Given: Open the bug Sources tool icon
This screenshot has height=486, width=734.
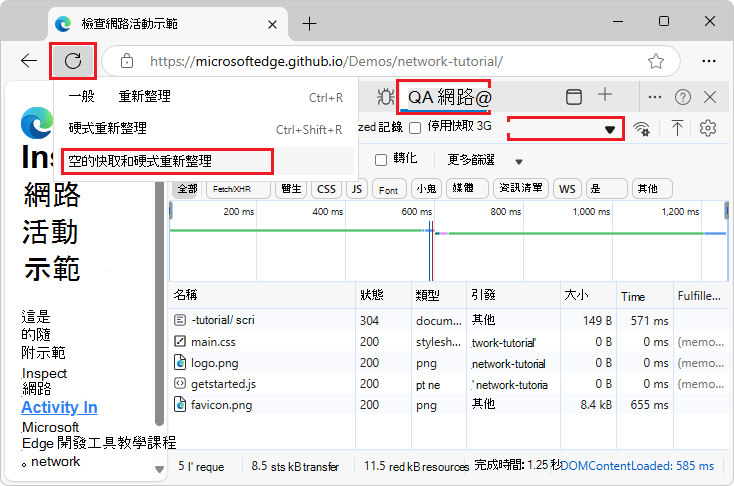Looking at the screenshot, I should click(386, 97).
